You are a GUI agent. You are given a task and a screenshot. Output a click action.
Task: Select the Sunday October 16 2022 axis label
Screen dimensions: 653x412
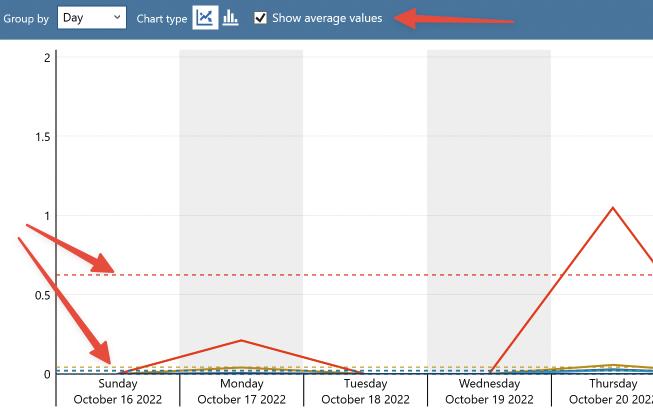click(117, 391)
